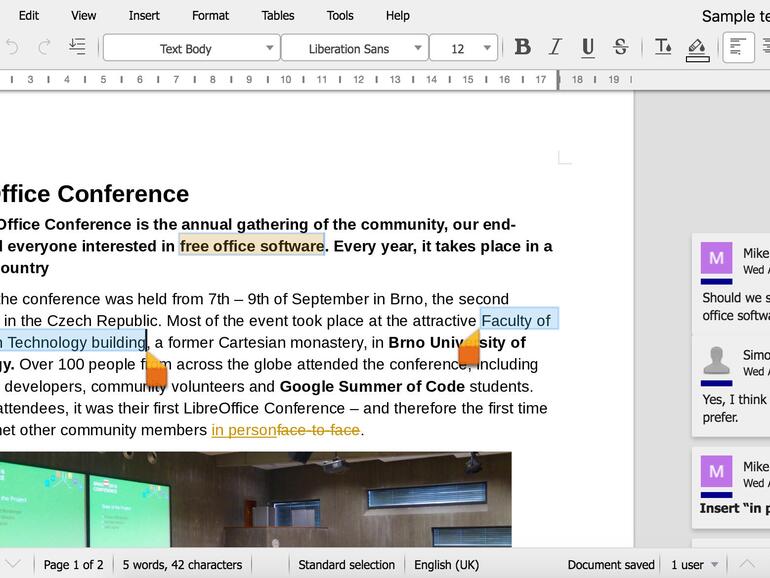Viewport: 770px width, 578px height.
Task: Click the undo arrow icon
Action: (12, 47)
